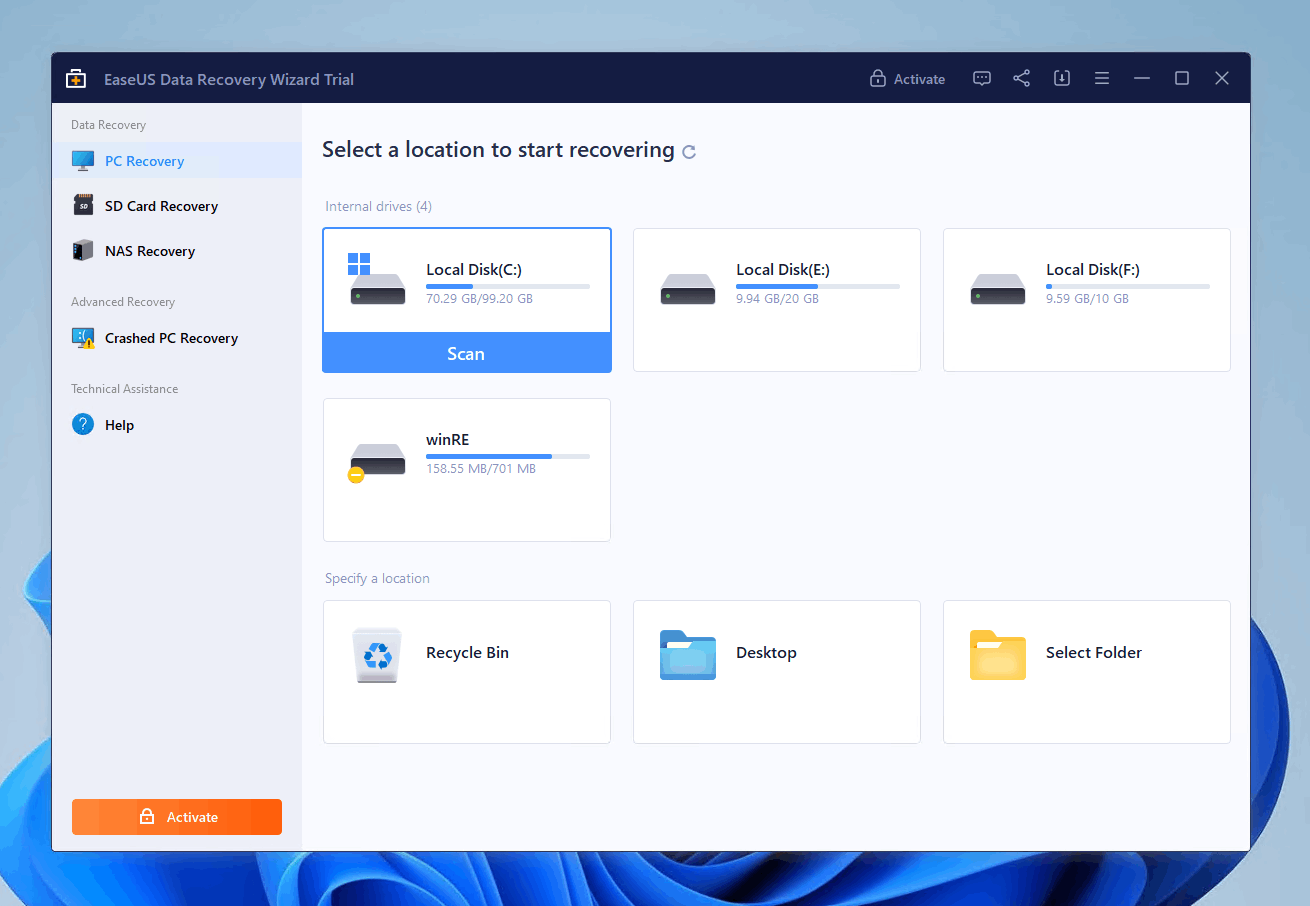
Task: Click the winRE usage bar
Action: pyautogui.click(x=508, y=456)
